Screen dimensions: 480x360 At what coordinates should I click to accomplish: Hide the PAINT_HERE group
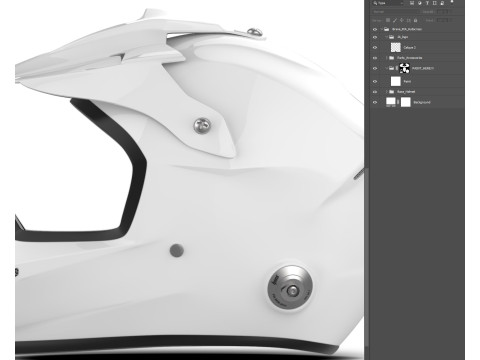[x=375, y=68]
